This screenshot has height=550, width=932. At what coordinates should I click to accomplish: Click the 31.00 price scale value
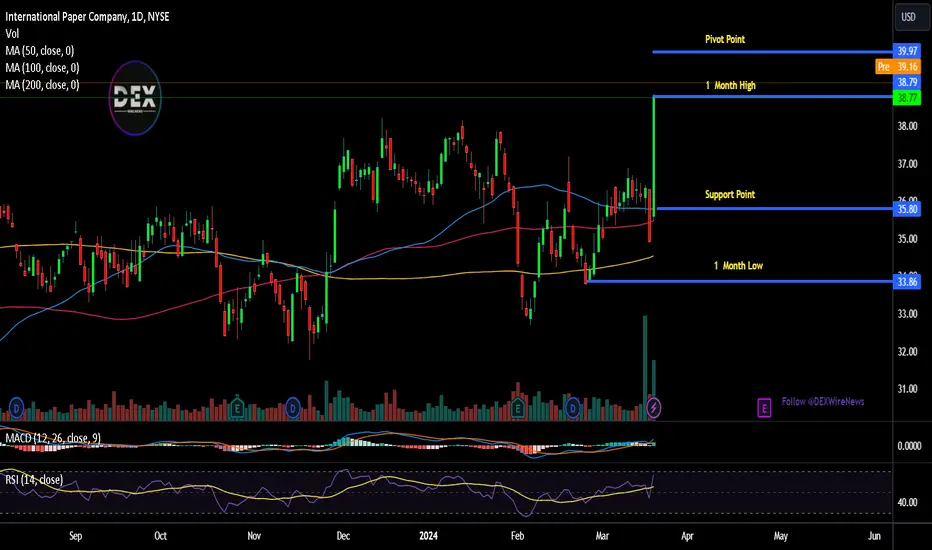(908, 389)
